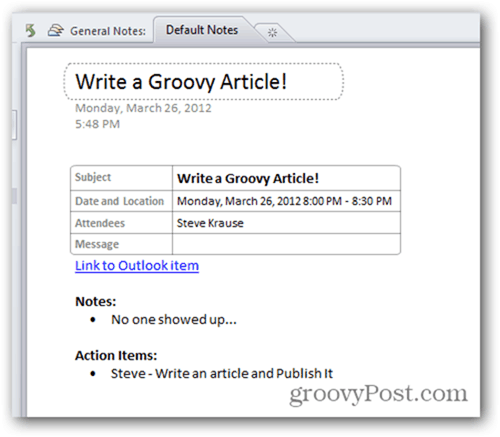Click the Action Items: heading

pos(116,355)
